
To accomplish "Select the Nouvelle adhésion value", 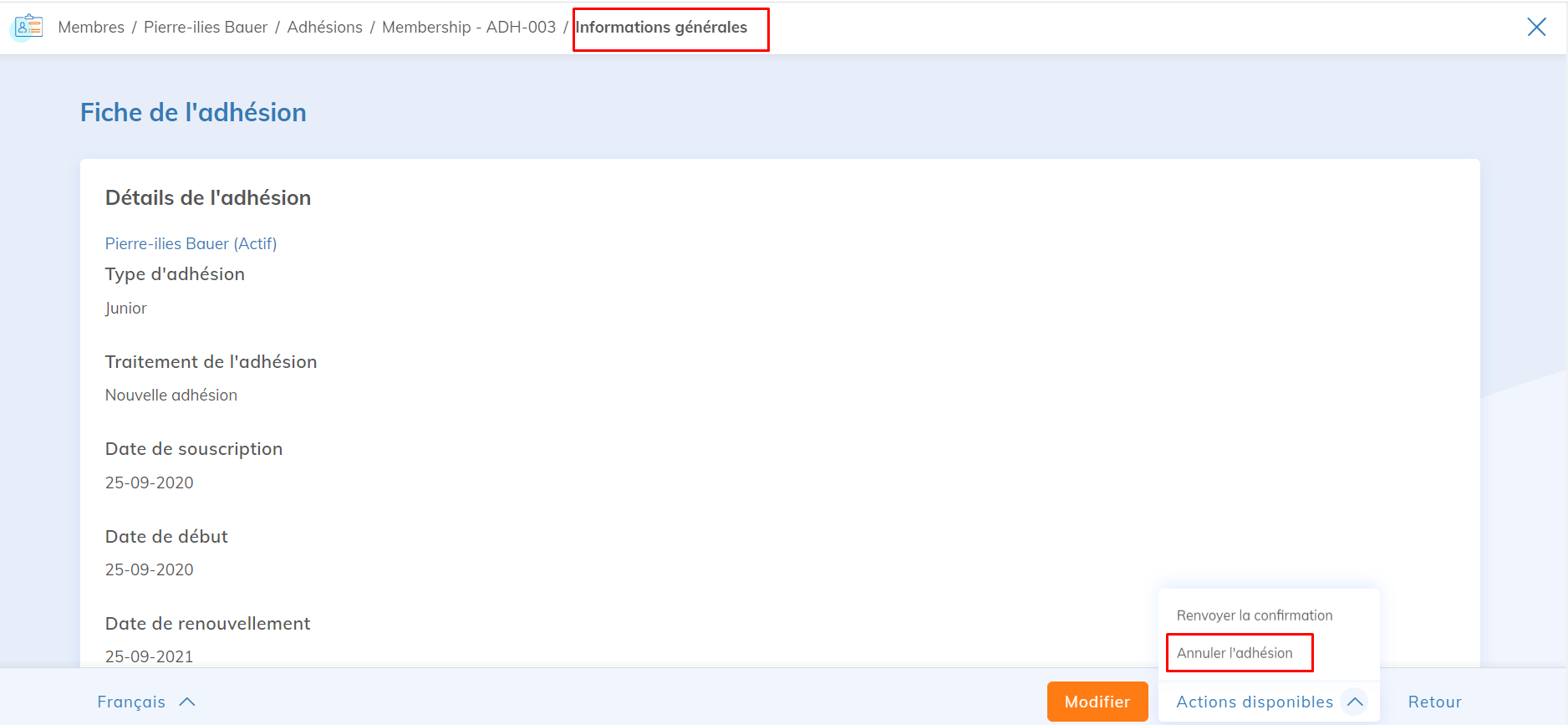I will point(171,395).
